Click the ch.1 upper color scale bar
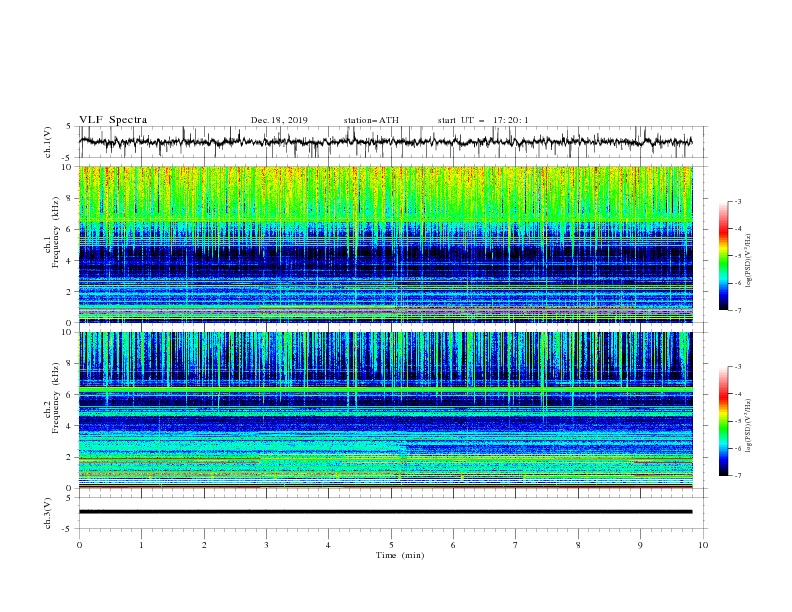The width and height of the screenshot is (792, 612). pyautogui.click(x=723, y=255)
